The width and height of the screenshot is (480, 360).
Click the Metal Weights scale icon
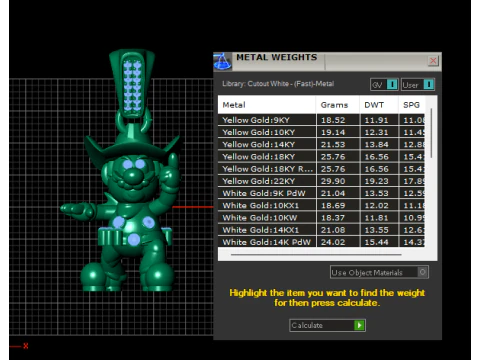(222, 61)
